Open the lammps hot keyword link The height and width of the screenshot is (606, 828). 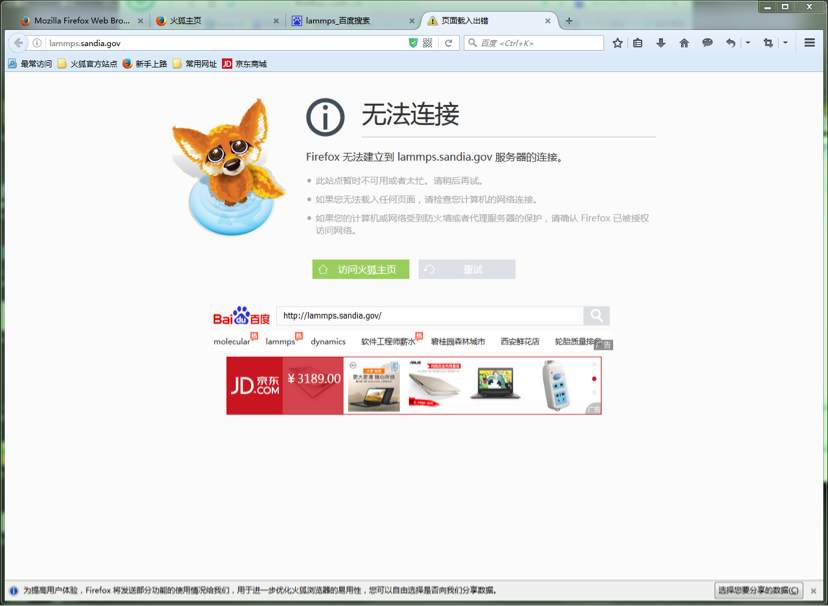280,342
